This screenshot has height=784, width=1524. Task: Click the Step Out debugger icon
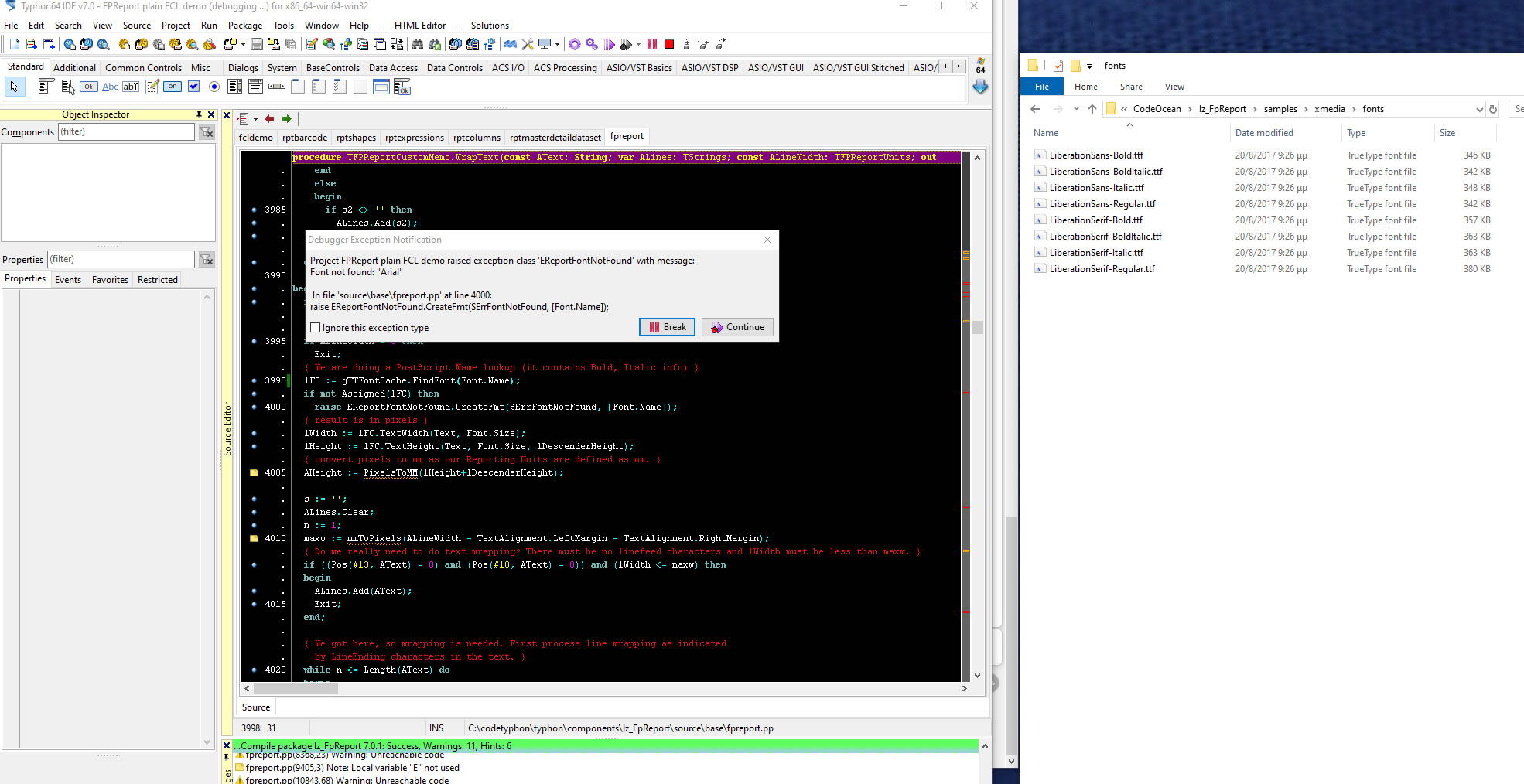point(720,44)
